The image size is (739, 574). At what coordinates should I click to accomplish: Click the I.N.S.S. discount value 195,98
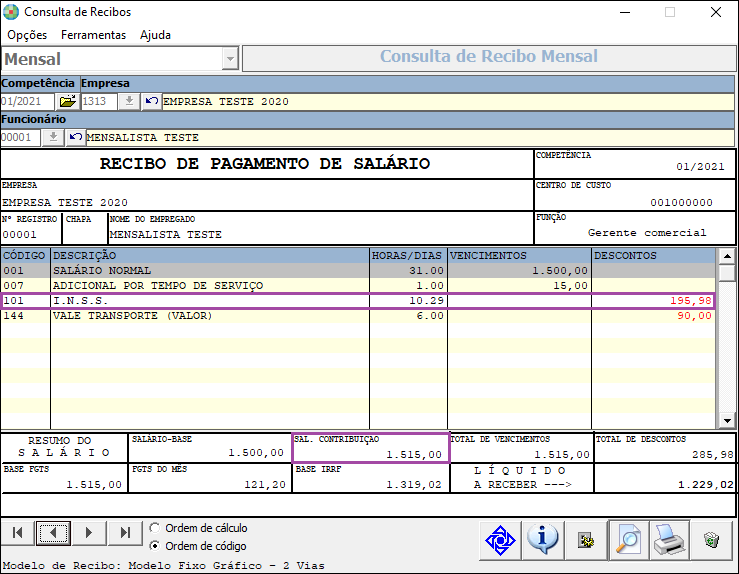pos(690,301)
